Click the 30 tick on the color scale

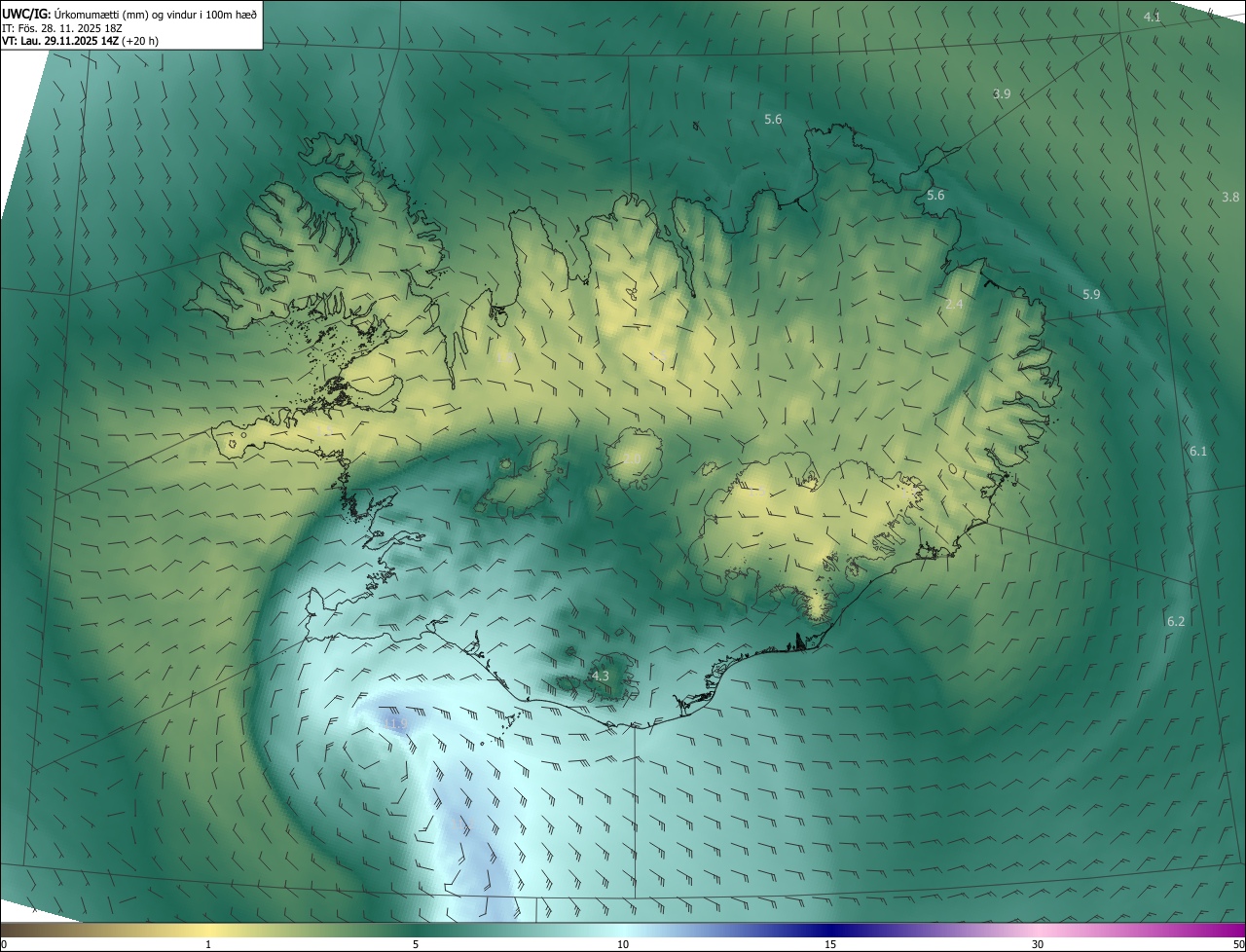click(x=1038, y=945)
